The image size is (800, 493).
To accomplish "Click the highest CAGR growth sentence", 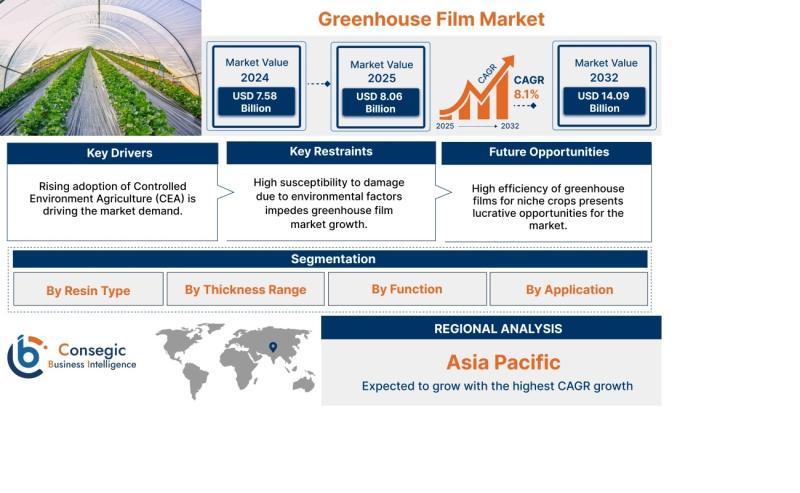I will point(497,386).
